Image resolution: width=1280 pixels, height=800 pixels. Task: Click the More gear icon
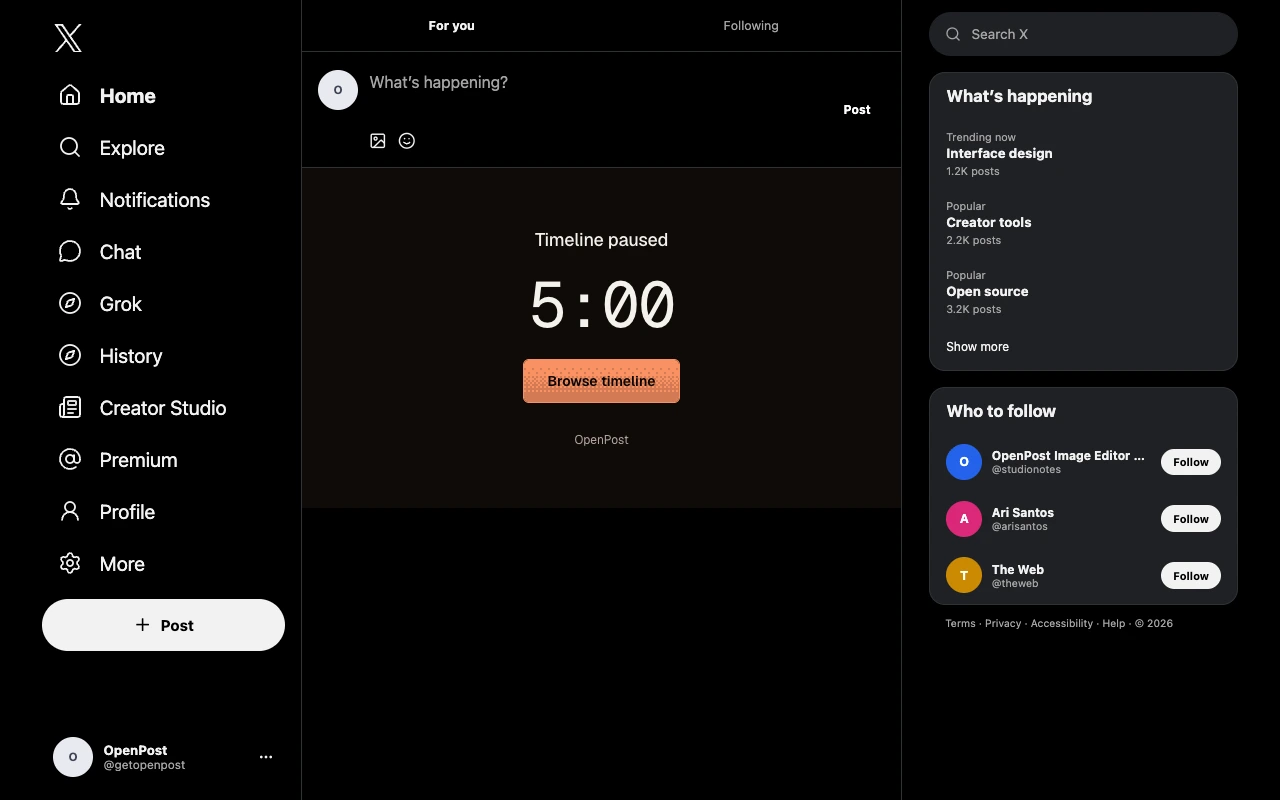point(70,563)
